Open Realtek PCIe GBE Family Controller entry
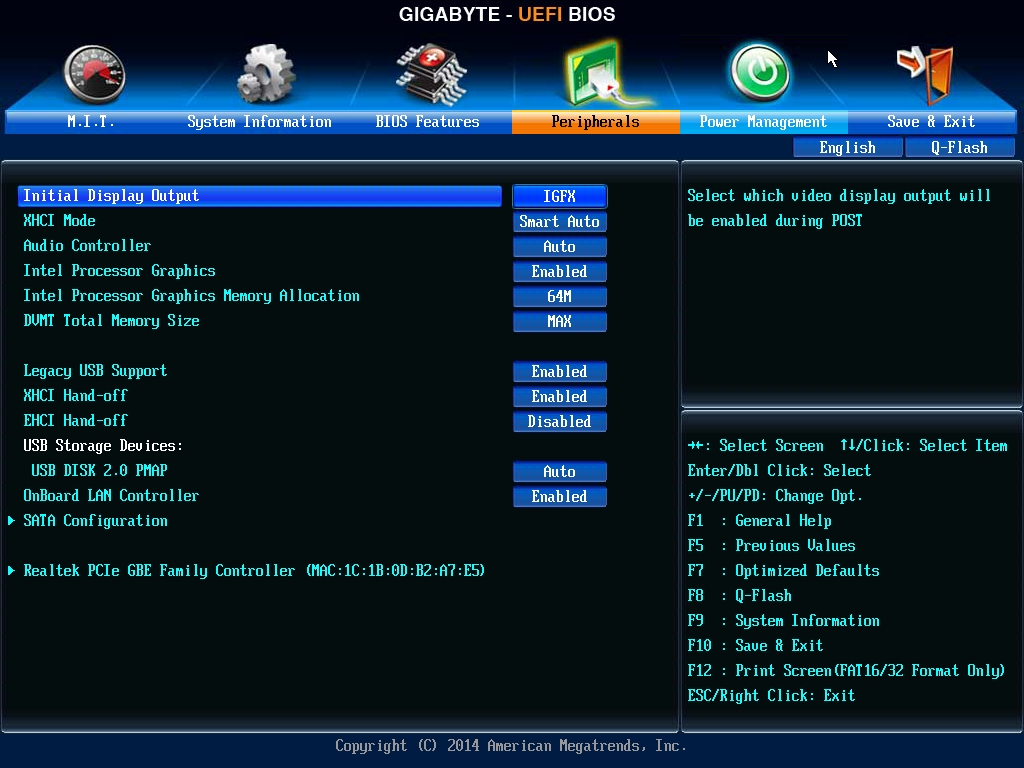The image size is (1024, 768). click(x=254, y=570)
